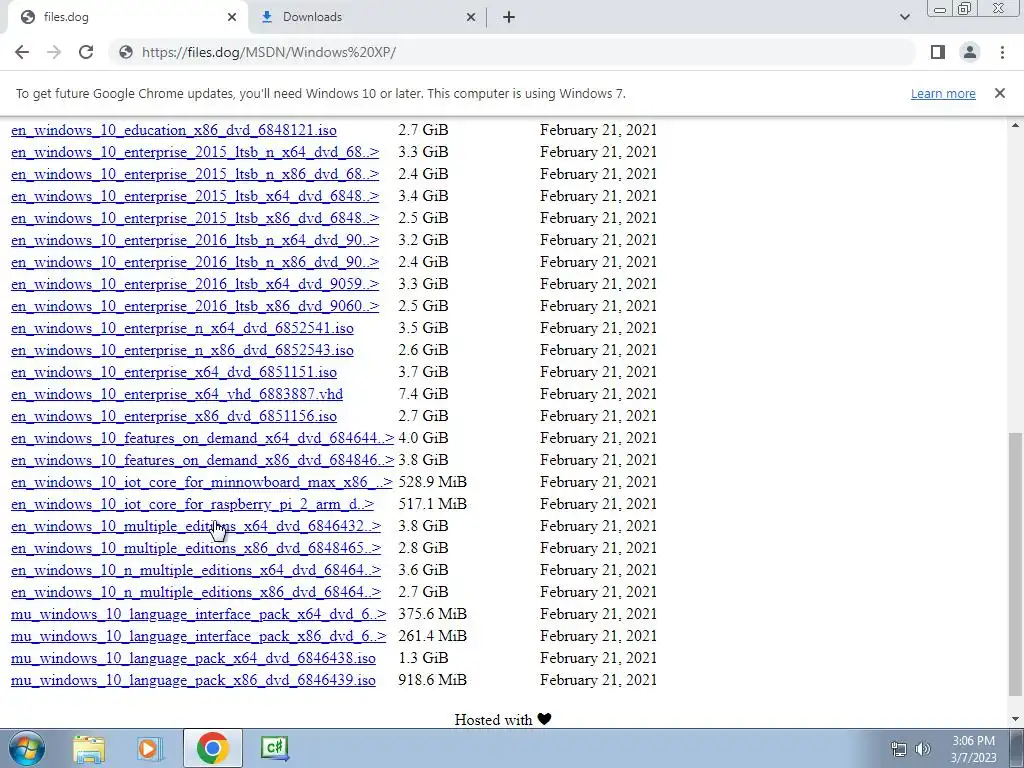Image resolution: width=1024 pixels, height=768 pixels.
Task: Close the files.dog tab
Action: tap(232, 17)
